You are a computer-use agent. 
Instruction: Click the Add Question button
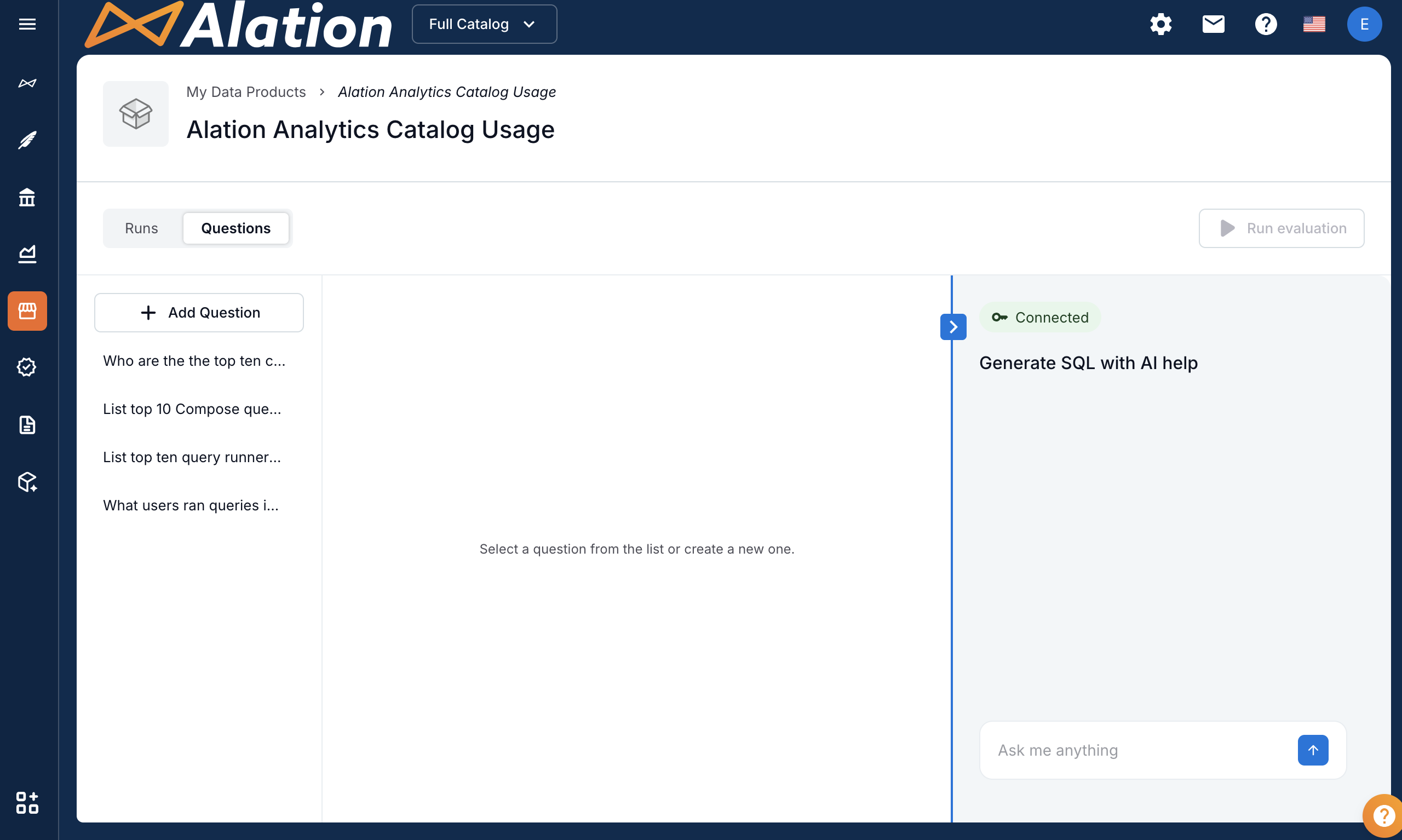point(199,313)
